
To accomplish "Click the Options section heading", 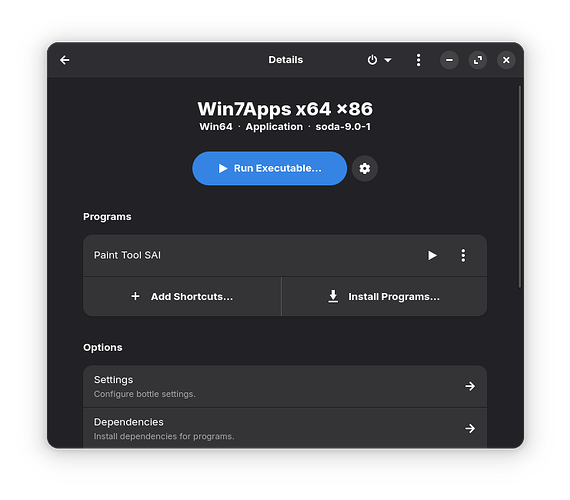I will click(103, 348).
